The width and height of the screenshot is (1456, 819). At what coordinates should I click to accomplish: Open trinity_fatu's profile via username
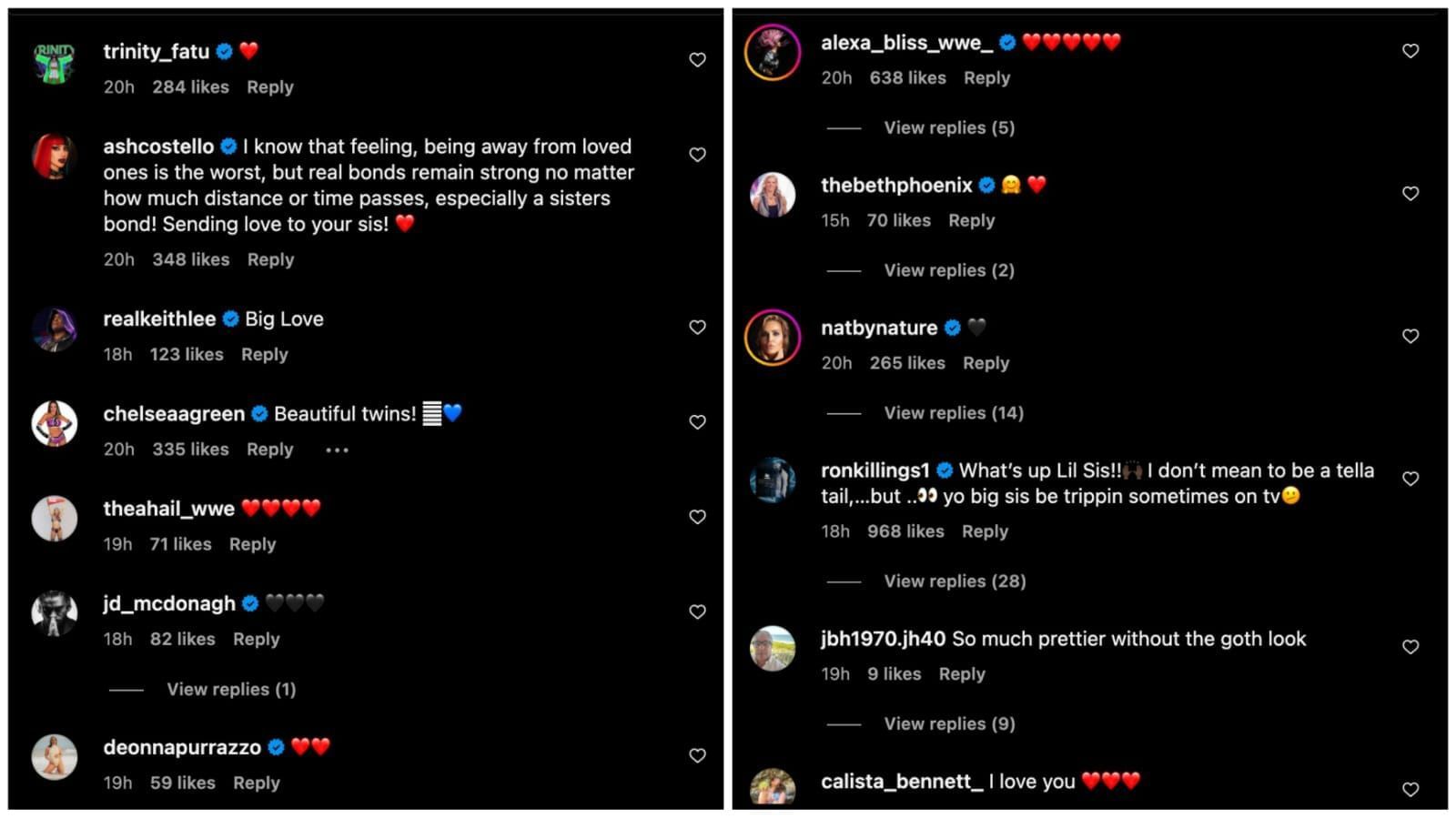click(x=158, y=51)
